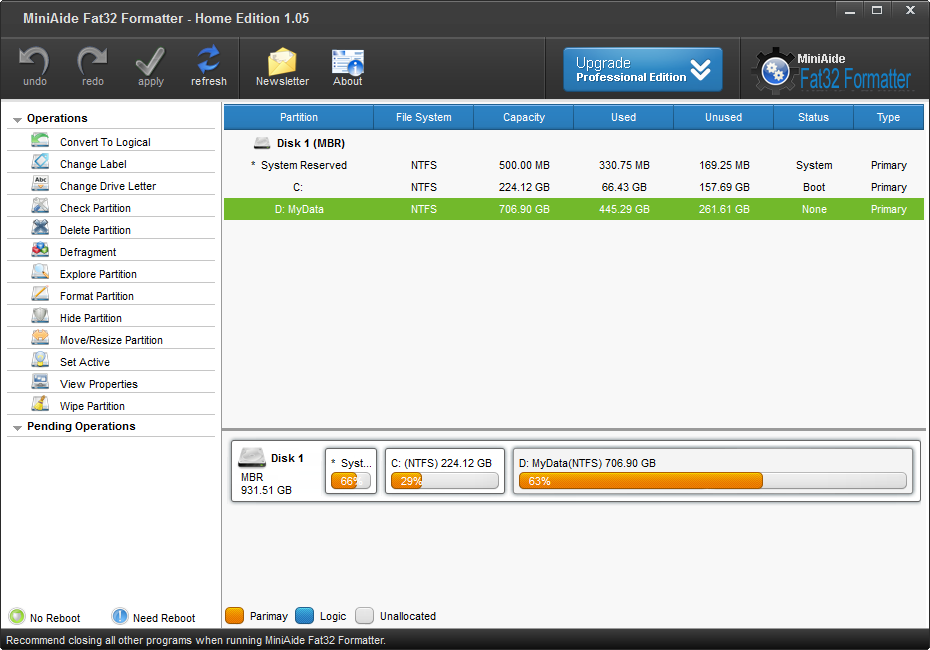Screen dimensions: 930x650
Task: Click the Hide Partition icon
Action: click(x=40, y=317)
